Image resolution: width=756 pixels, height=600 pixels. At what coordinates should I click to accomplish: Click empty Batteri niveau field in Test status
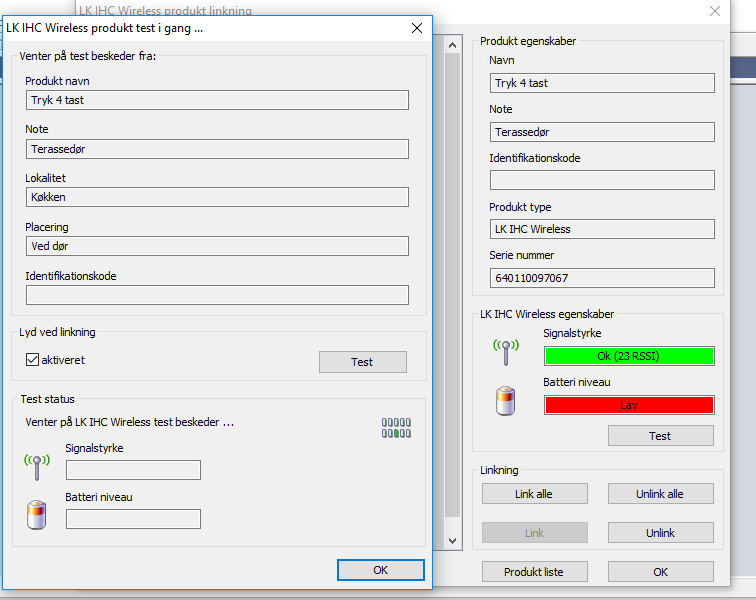click(x=134, y=519)
